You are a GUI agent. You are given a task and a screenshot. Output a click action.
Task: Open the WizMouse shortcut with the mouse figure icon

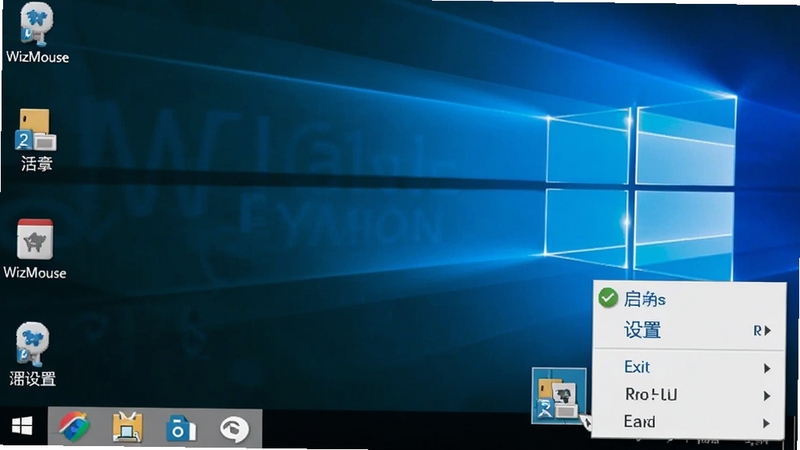pyautogui.click(x=37, y=33)
